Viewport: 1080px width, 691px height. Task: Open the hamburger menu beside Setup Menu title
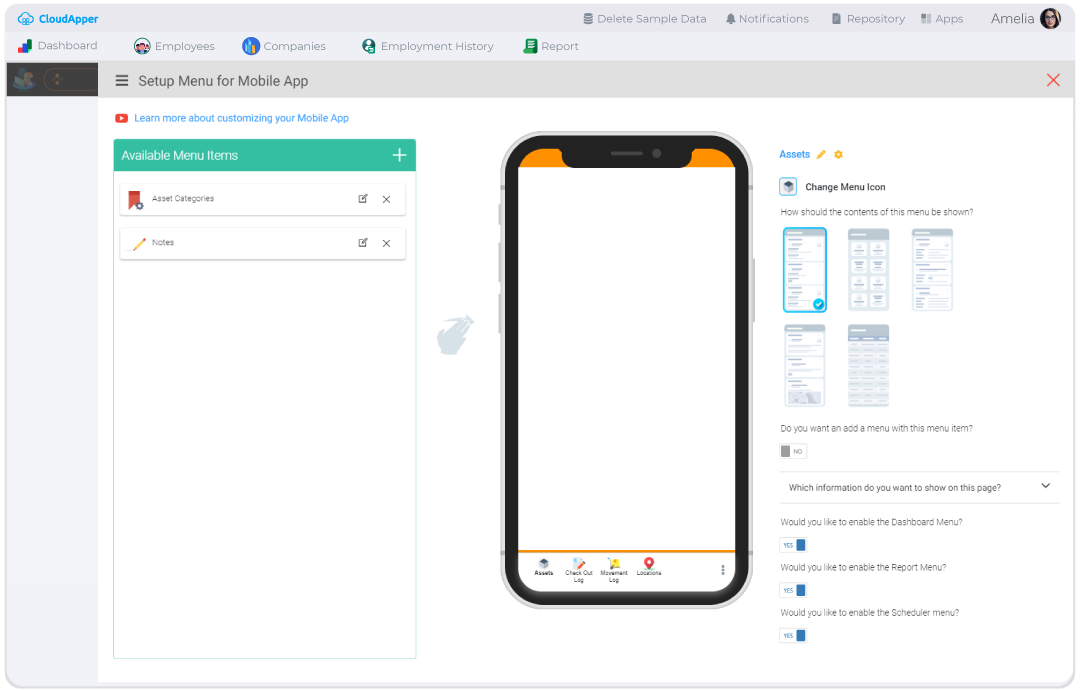pyautogui.click(x=120, y=80)
